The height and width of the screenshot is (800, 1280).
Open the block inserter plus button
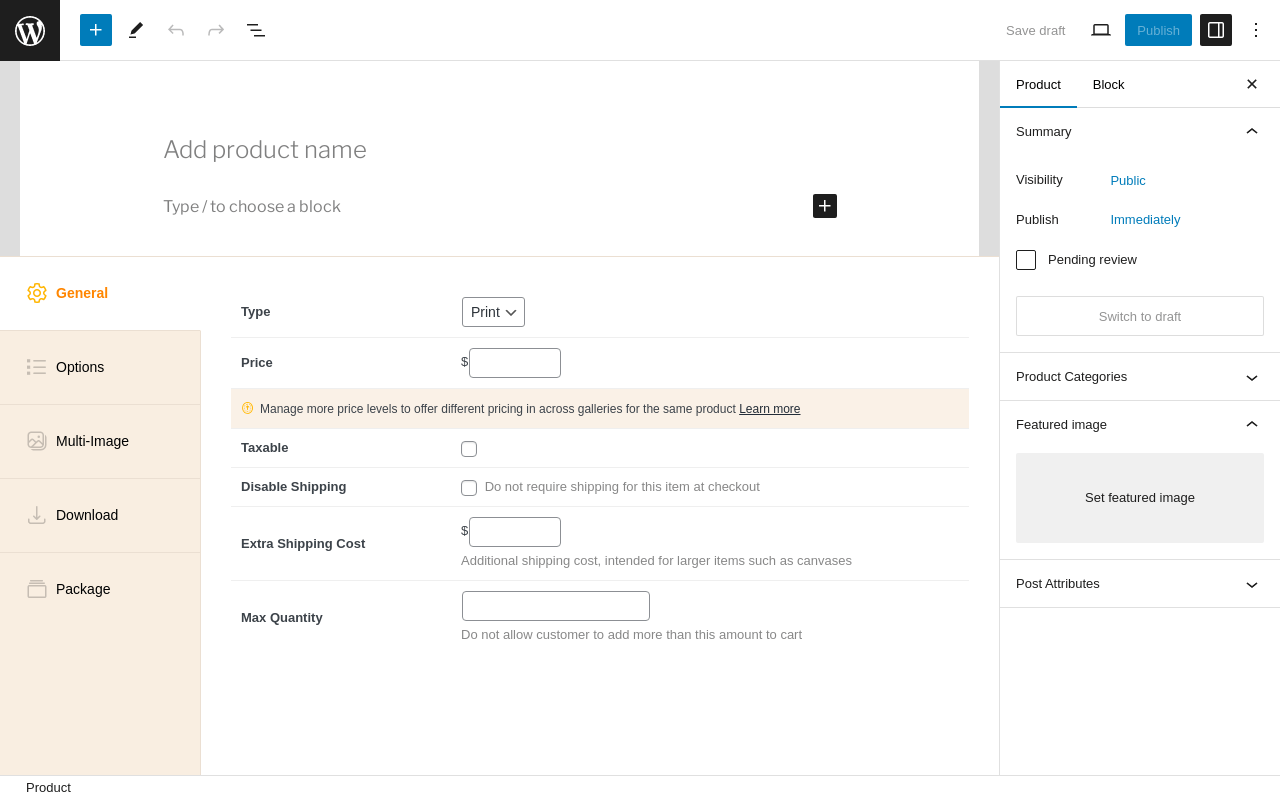pos(96,30)
